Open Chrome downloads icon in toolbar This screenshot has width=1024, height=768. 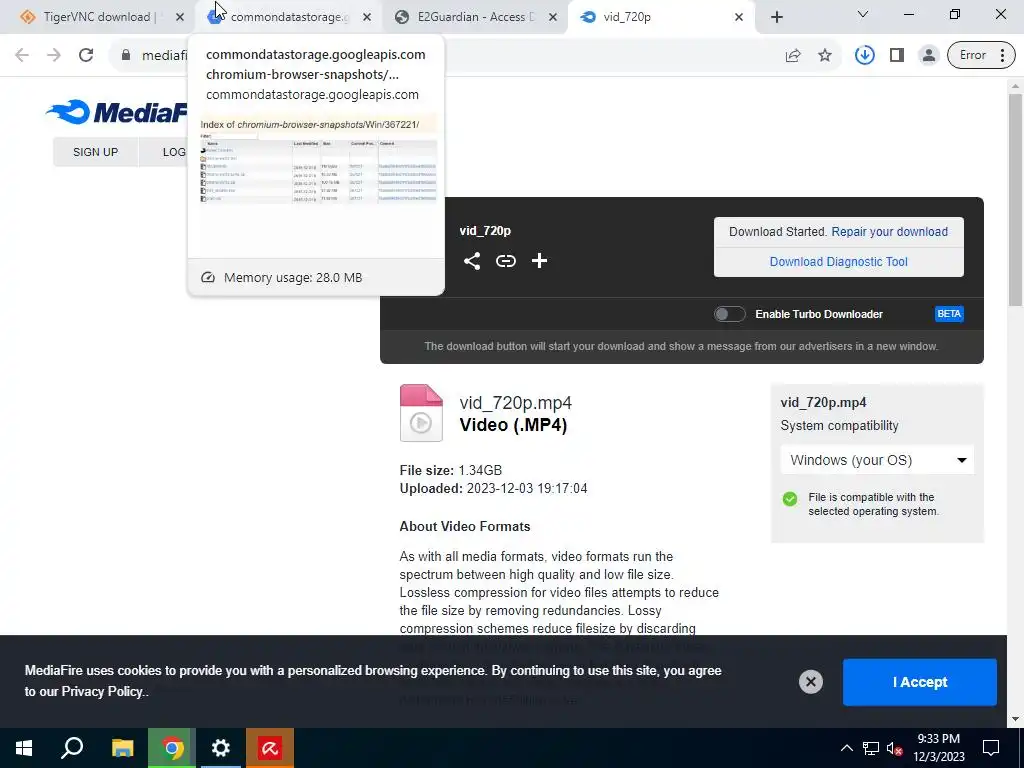click(864, 56)
